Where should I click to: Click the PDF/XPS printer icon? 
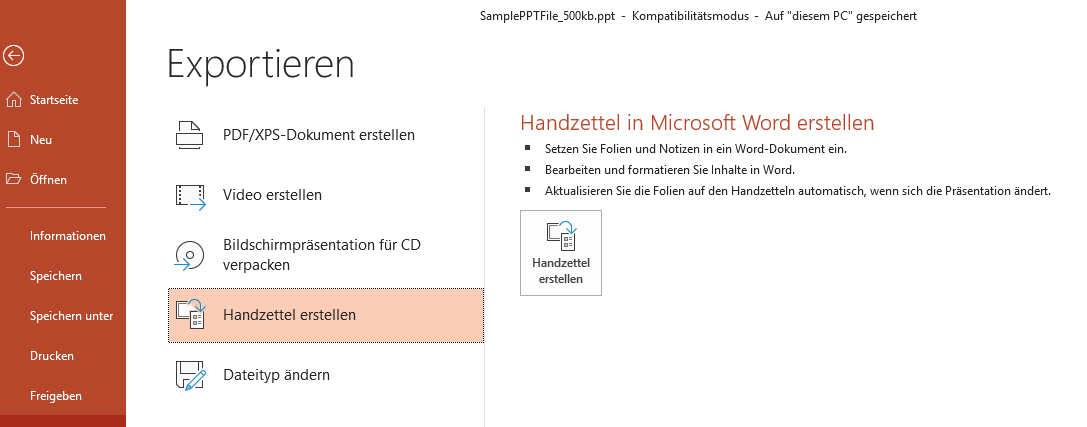tap(190, 135)
